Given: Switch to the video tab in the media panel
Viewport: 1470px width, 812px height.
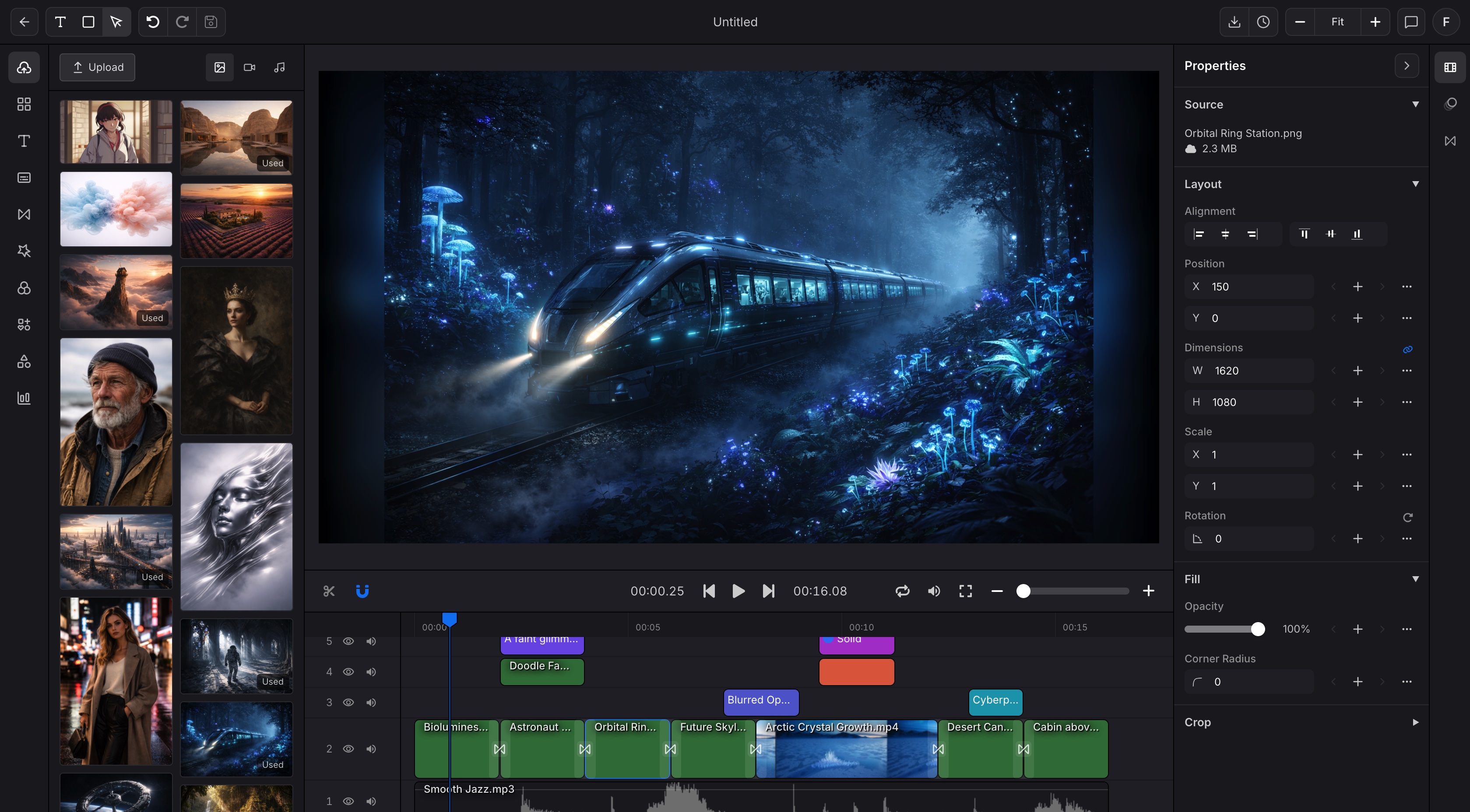Looking at the screenshot, I should (249, 66).
